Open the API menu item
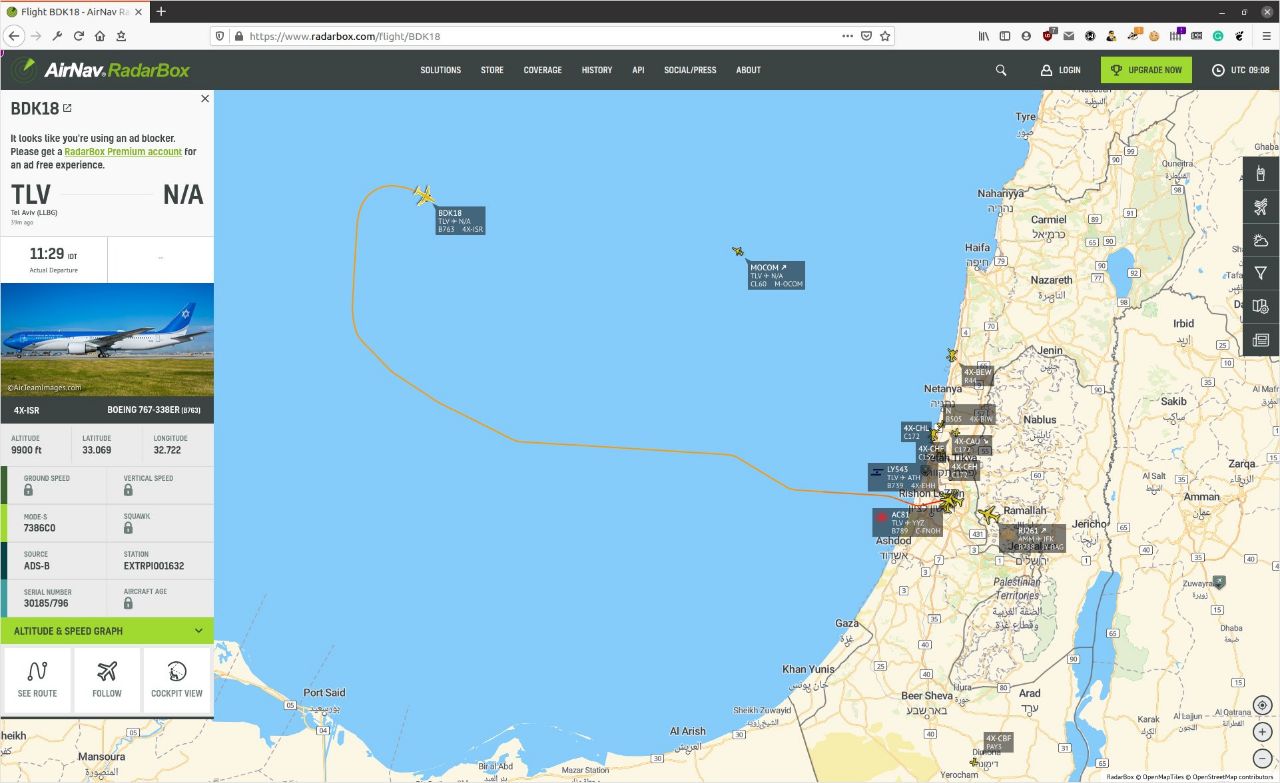The width and height of the screenshot is (1280, 783). coord(638,70)
